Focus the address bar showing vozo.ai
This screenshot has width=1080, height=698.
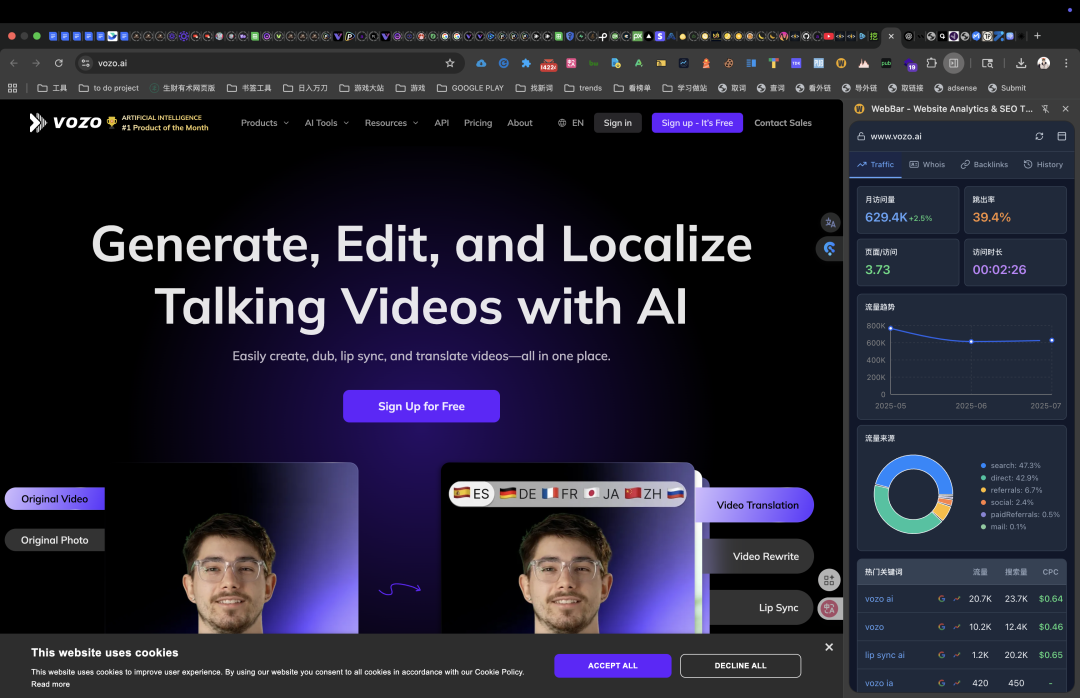click(x=269, y=63)
